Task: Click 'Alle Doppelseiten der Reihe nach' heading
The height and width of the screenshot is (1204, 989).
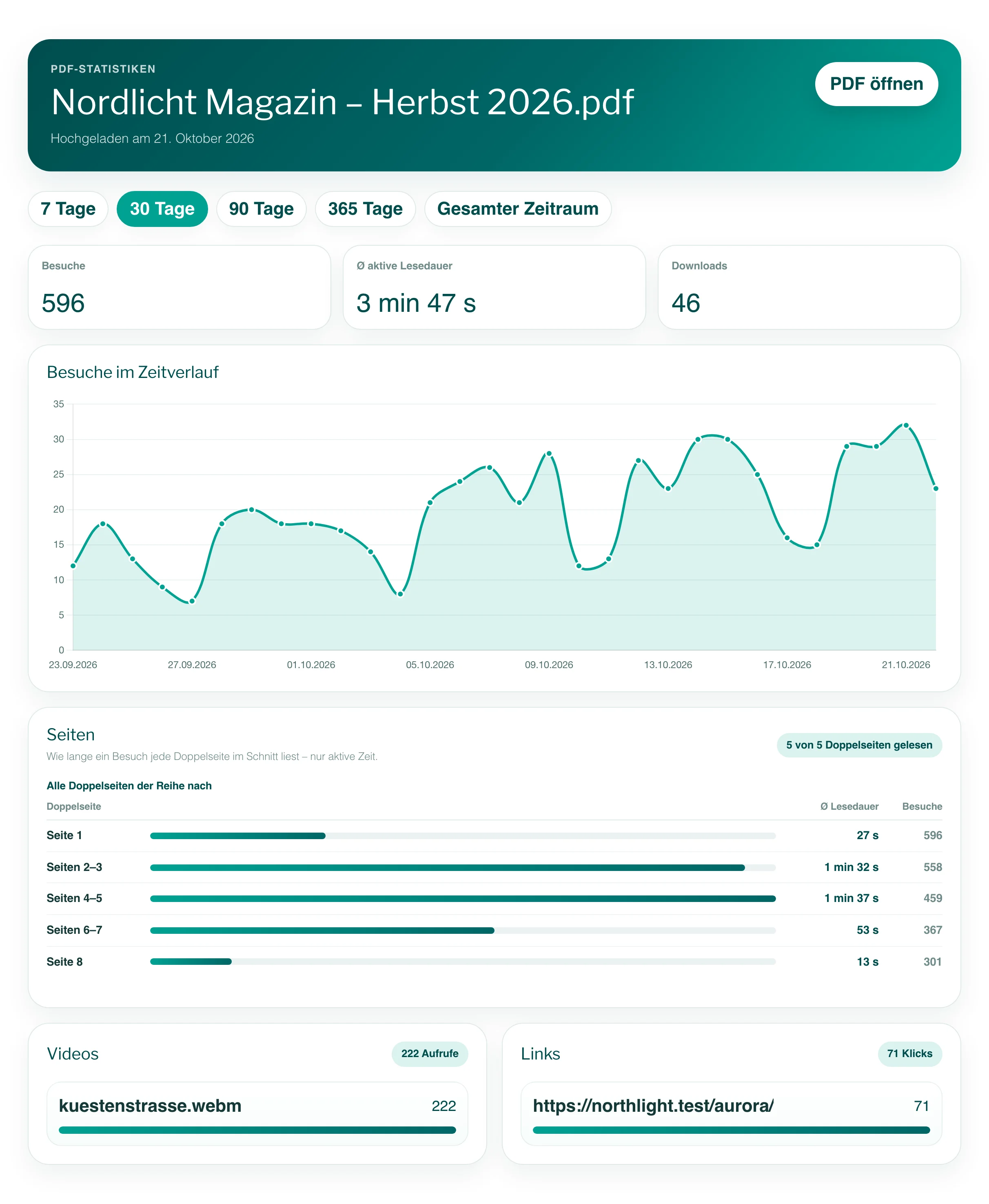Action: click(x=129, y=785)
